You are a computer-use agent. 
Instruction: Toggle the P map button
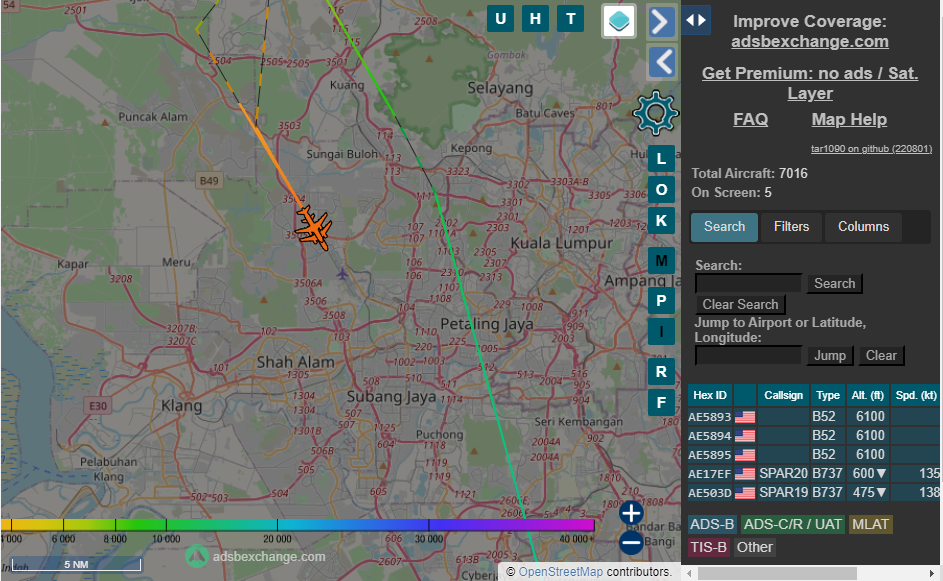[661, 300]
